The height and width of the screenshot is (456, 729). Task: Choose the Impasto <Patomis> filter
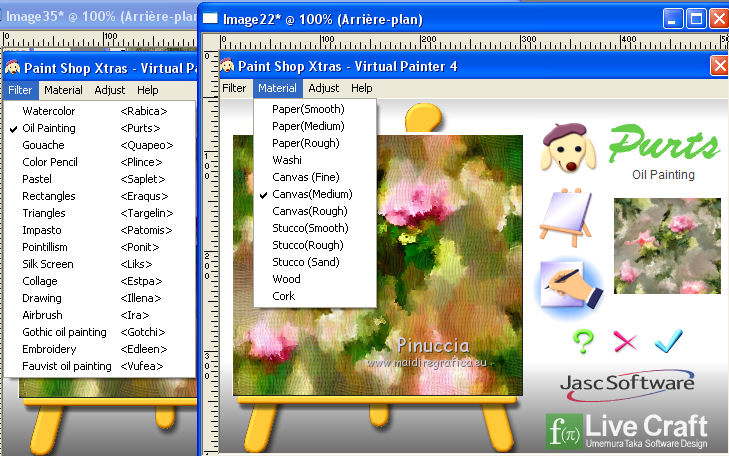coord(99,230)
